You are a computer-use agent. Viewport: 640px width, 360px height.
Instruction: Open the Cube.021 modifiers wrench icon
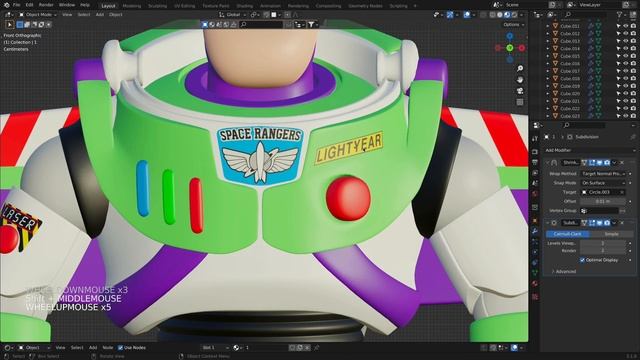tap(591, 101)
